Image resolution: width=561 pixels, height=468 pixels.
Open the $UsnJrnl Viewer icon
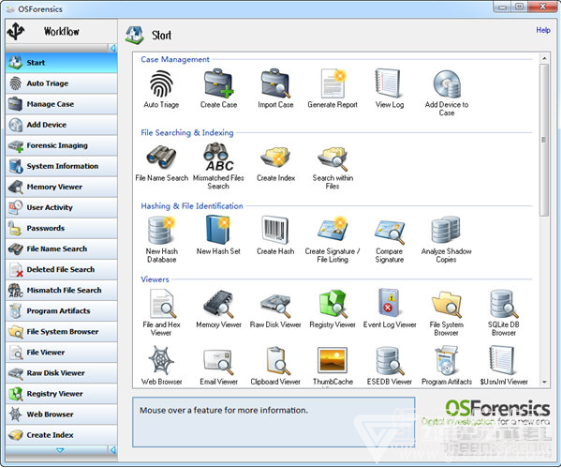click(503, 360)
